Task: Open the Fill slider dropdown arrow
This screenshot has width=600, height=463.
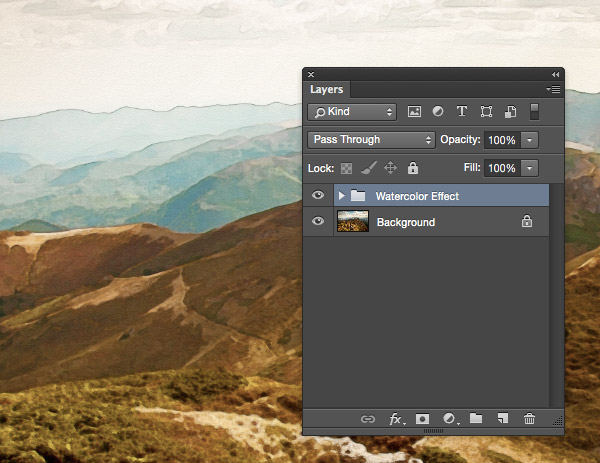Action: pyautogui.click(x=530, y=168)
